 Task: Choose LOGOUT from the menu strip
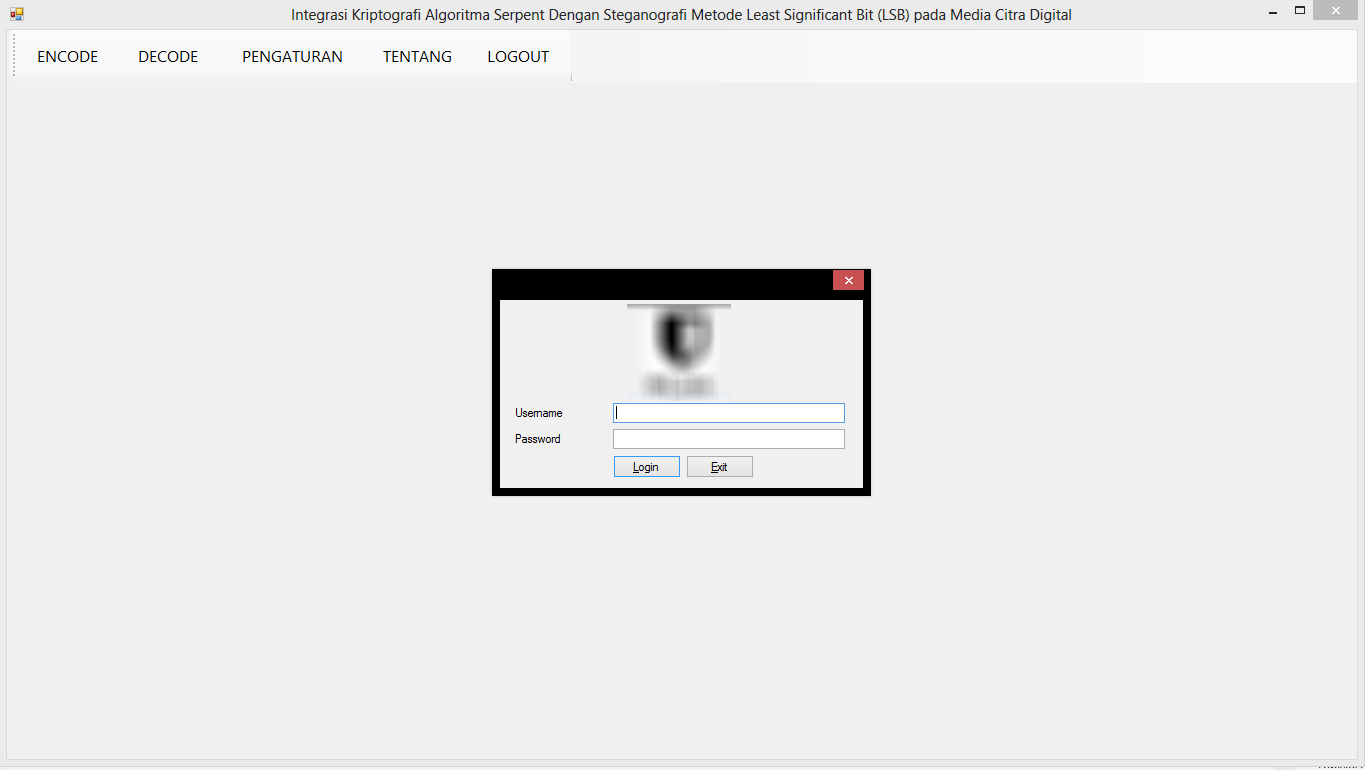pyautogui.click(x=518, y=57)
